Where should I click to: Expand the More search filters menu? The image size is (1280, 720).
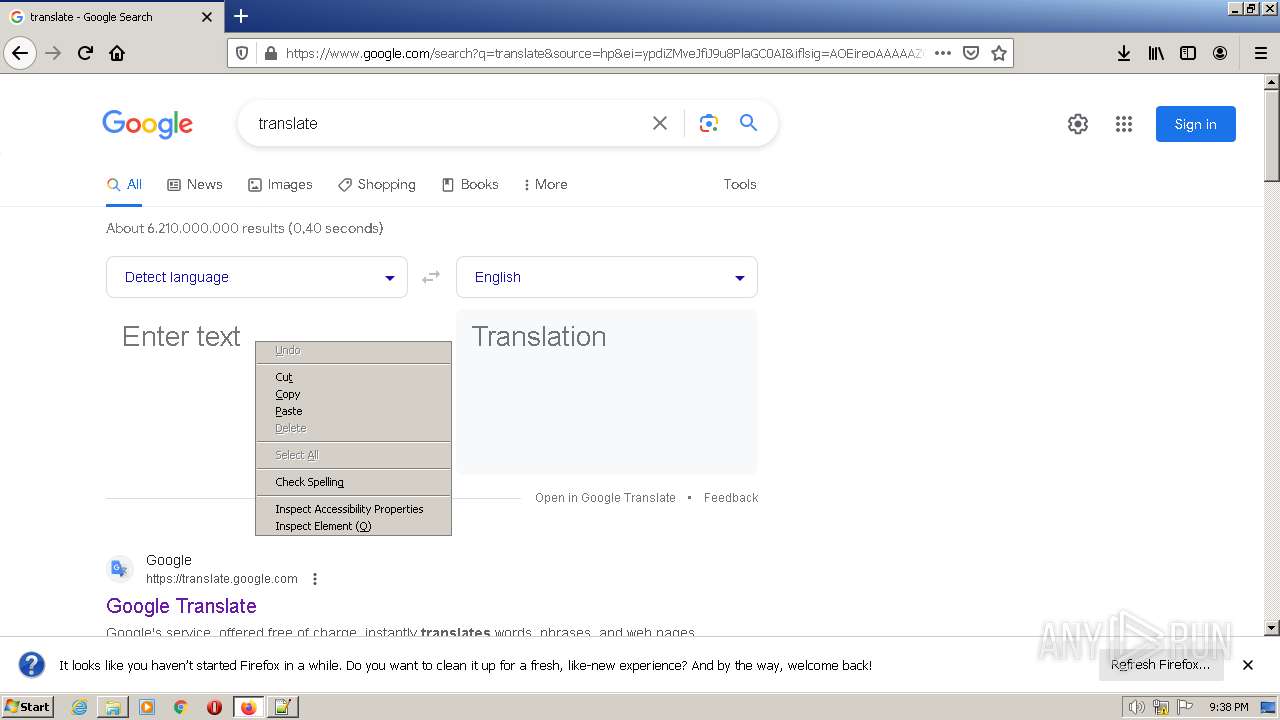pos(545,184)
